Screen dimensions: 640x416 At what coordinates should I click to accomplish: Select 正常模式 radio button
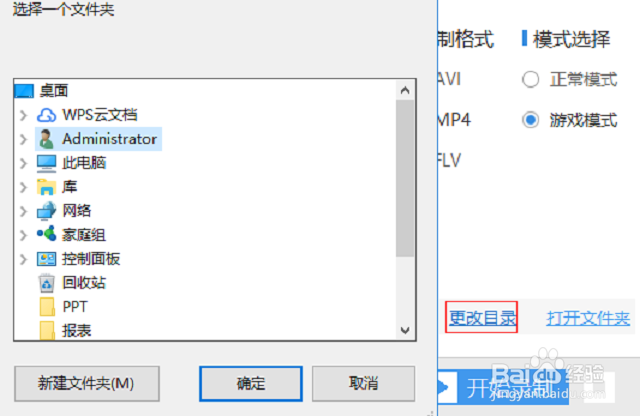point(530,79)
